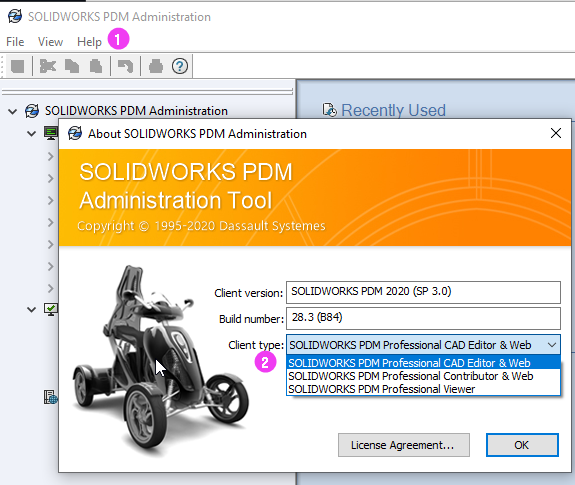Click the Paste toolbar icon
Viewport: 575px width, 485px height.
pos(96,66)
